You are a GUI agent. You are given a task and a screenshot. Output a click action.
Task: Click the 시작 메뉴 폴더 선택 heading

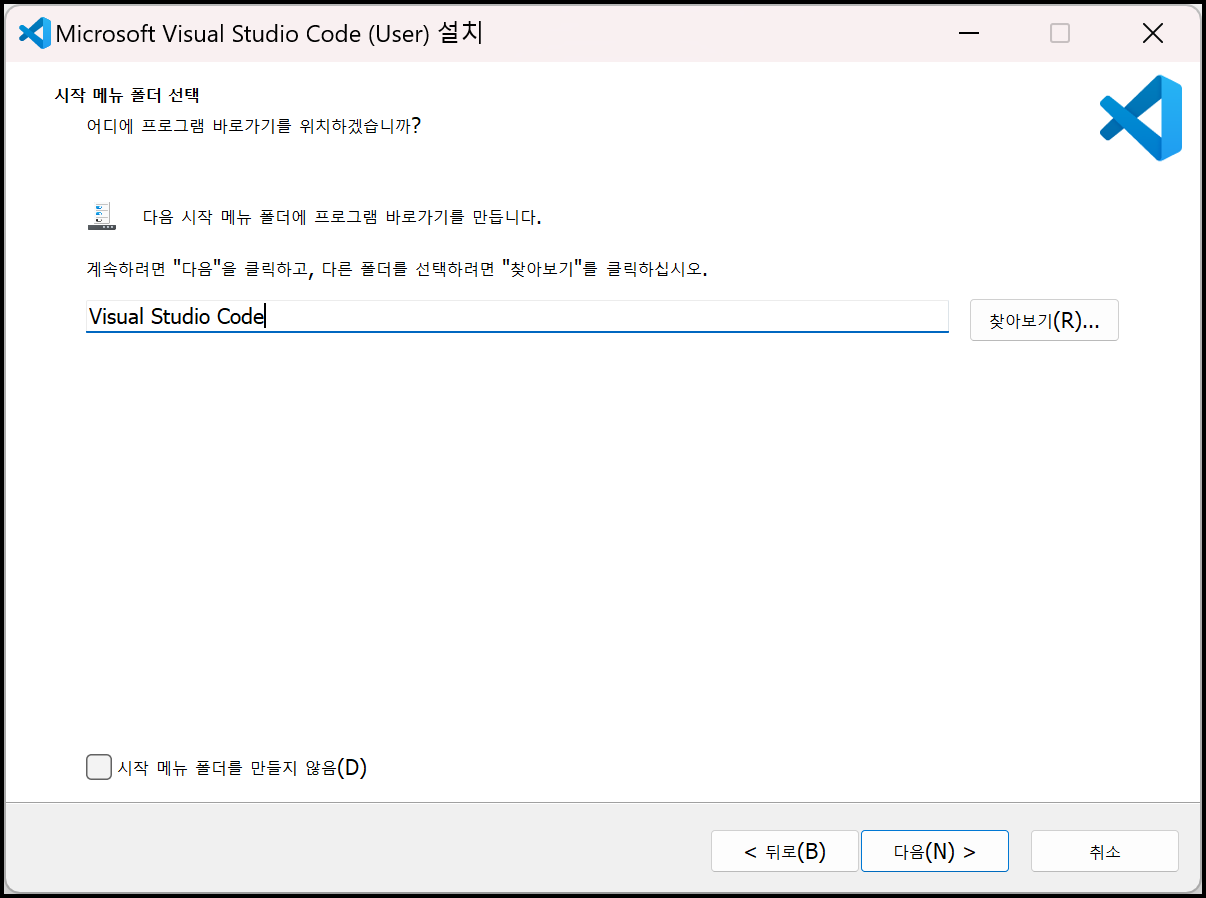point(126,97)
